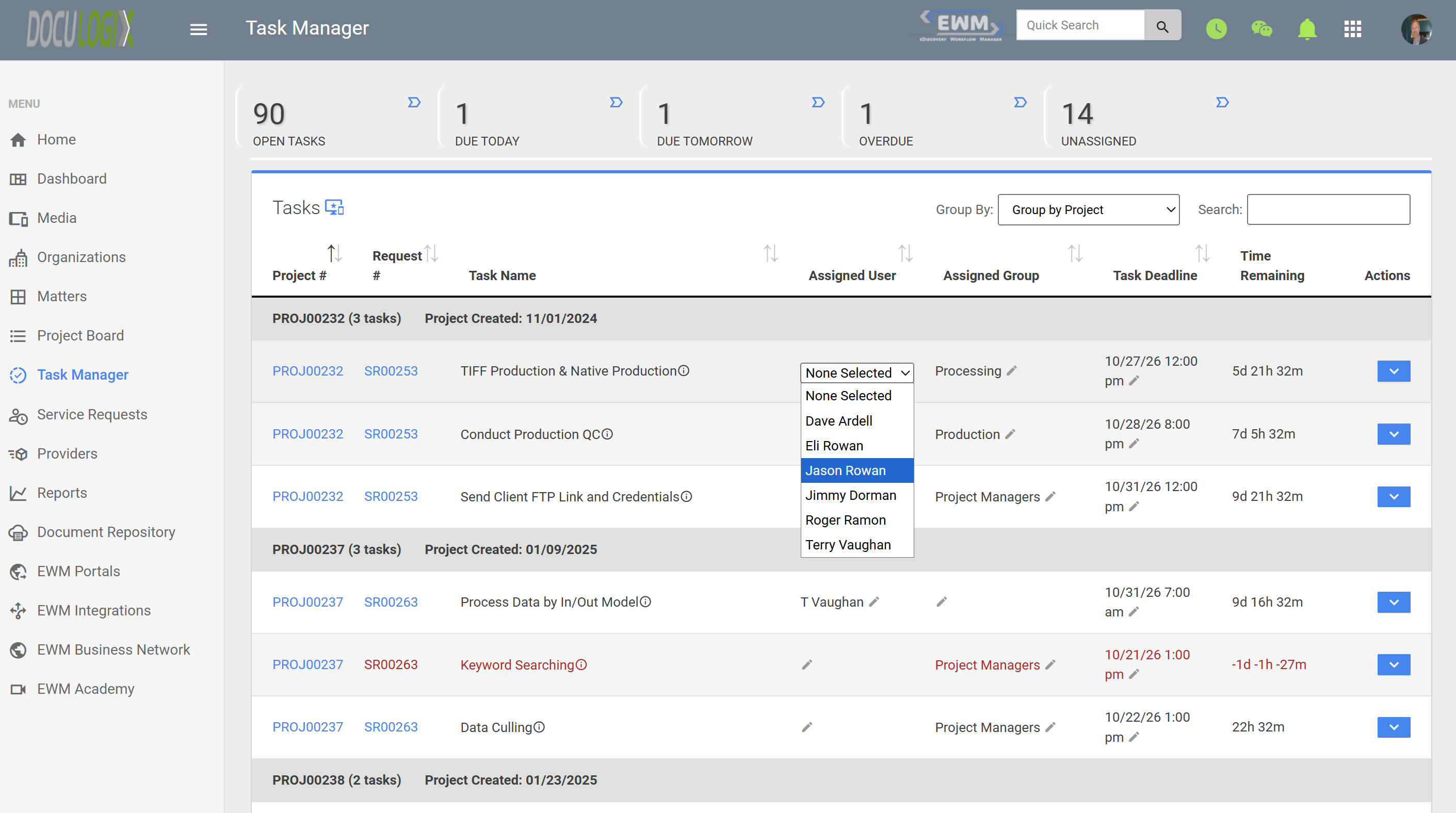Viewport: 1456px width, 813px height.
Task: Open SR00263 link in Data Culling row
Action: [x=391, y=727]
